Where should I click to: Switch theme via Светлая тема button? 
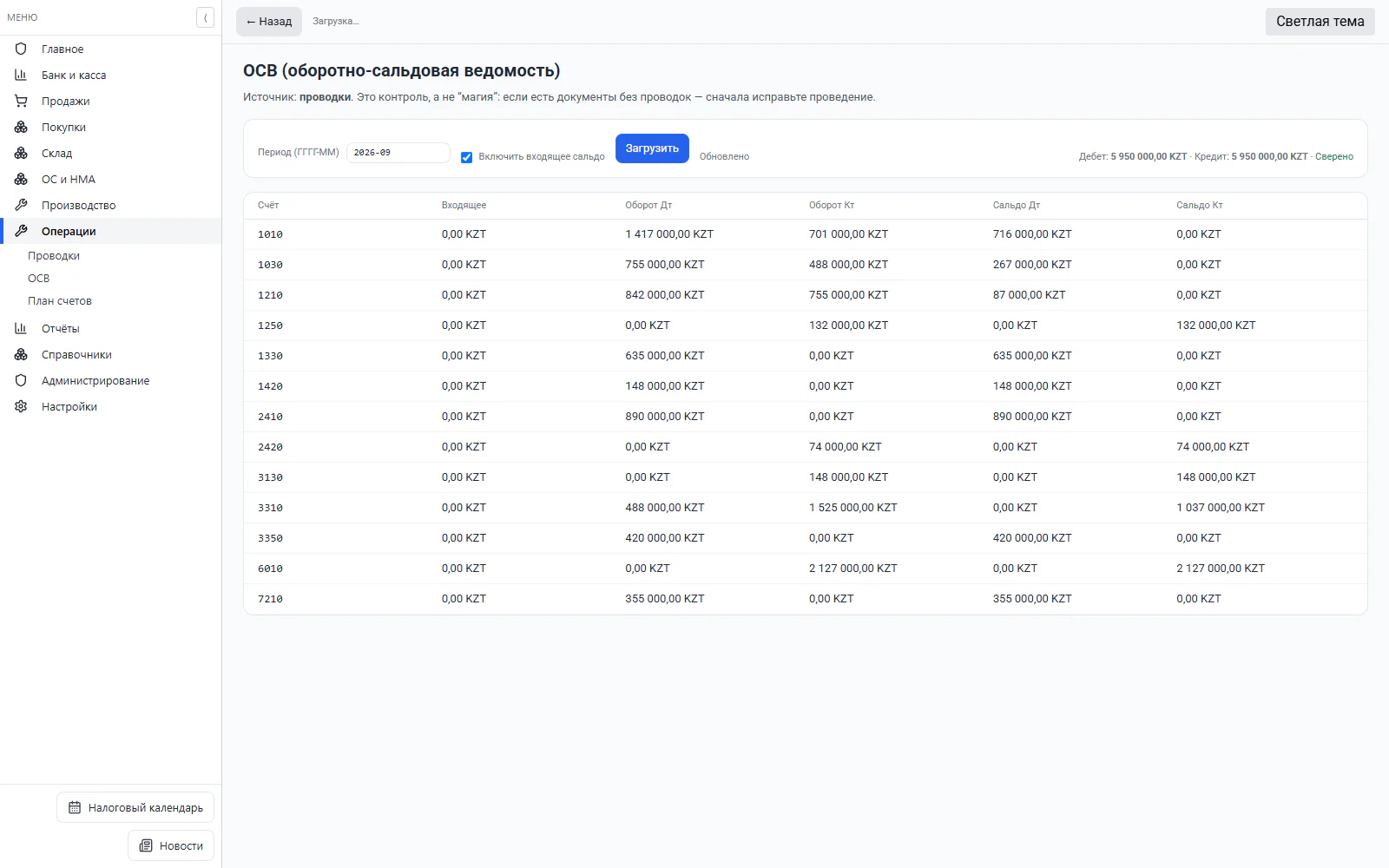coord(1320,22)
